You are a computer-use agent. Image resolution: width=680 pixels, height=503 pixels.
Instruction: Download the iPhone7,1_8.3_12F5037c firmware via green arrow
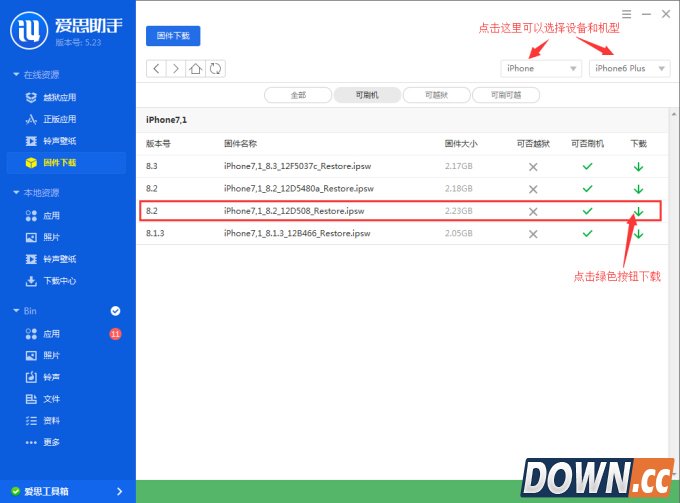[638, 165]
